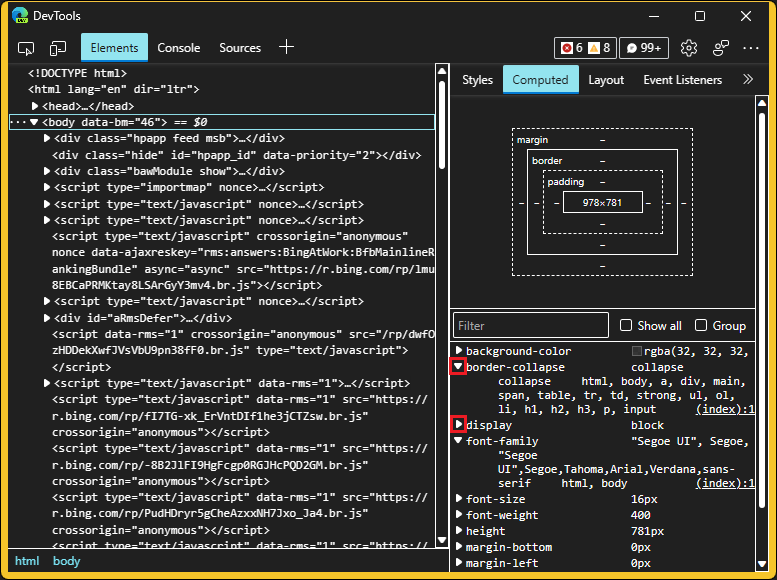Collapse the body data-bm element node
Viewport: 777px width, 580px height.
point(34,122)
